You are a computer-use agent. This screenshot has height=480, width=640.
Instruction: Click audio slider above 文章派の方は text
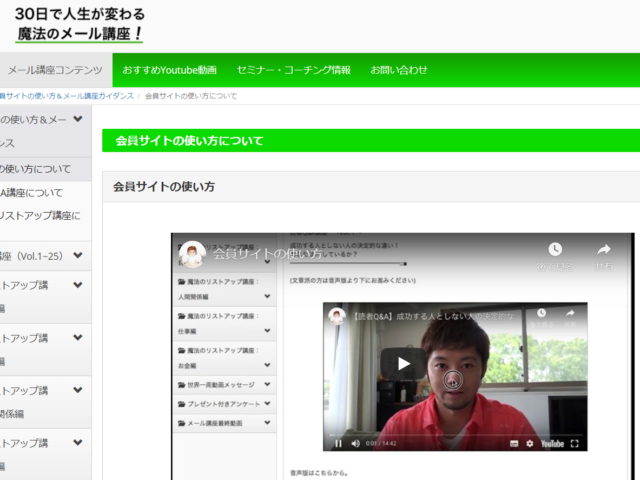348,264
